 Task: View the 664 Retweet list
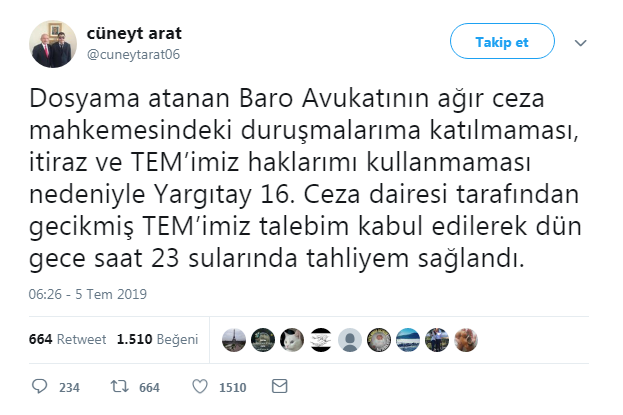tap(67, 339)
